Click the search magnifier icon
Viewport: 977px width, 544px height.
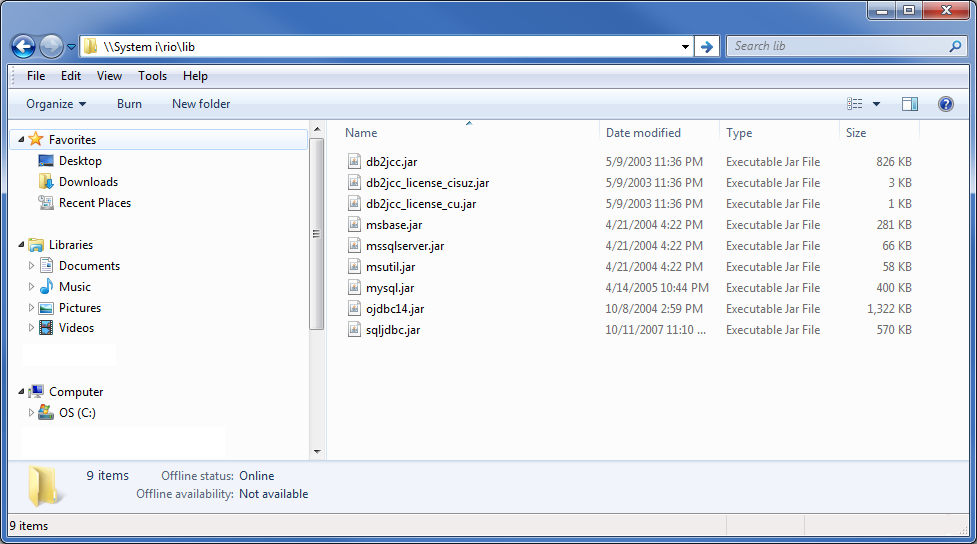(955, 46)
